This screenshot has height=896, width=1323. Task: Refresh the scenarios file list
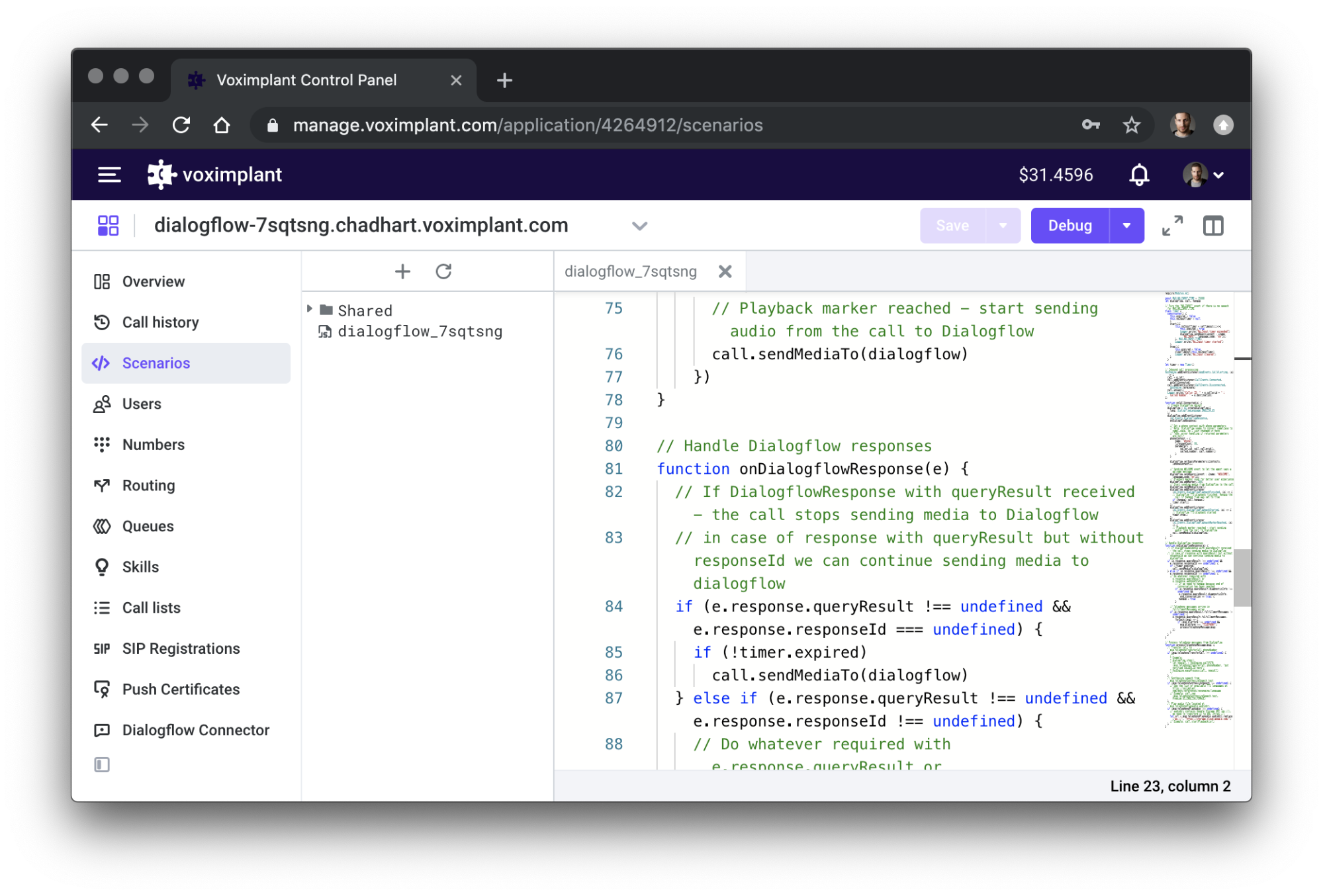click(x=443, y=271)
